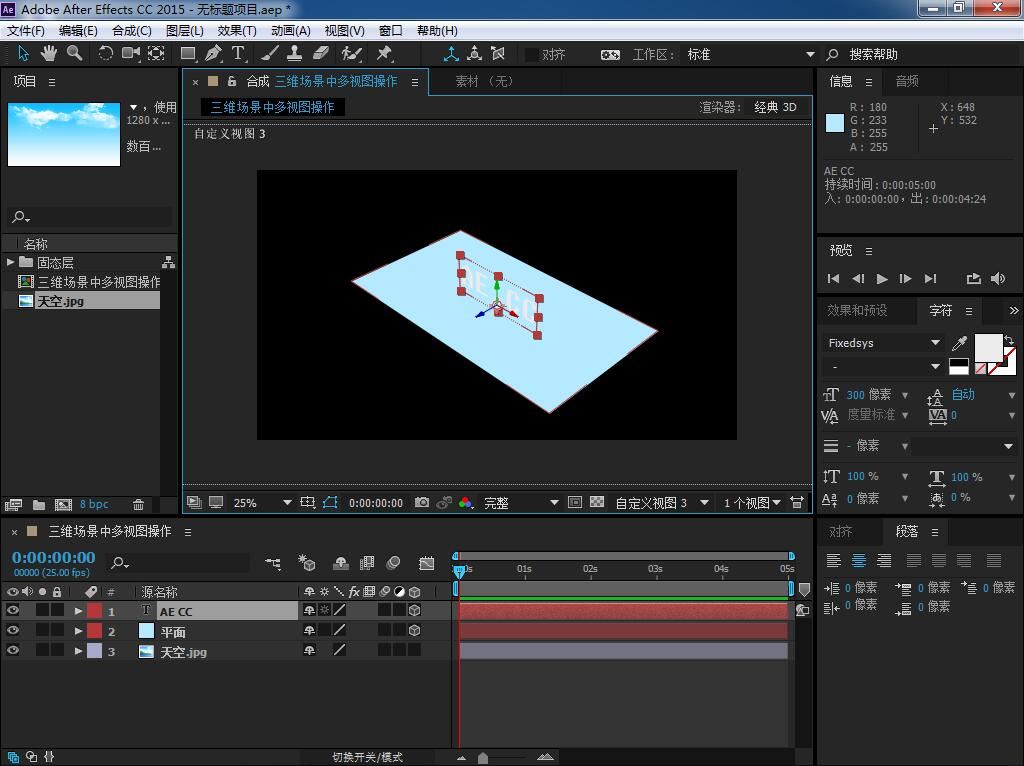Image resolution: width=1024 pixels, height=766 pixels.
Task: Create a new composition from Project panel
Action: [63, 504]
